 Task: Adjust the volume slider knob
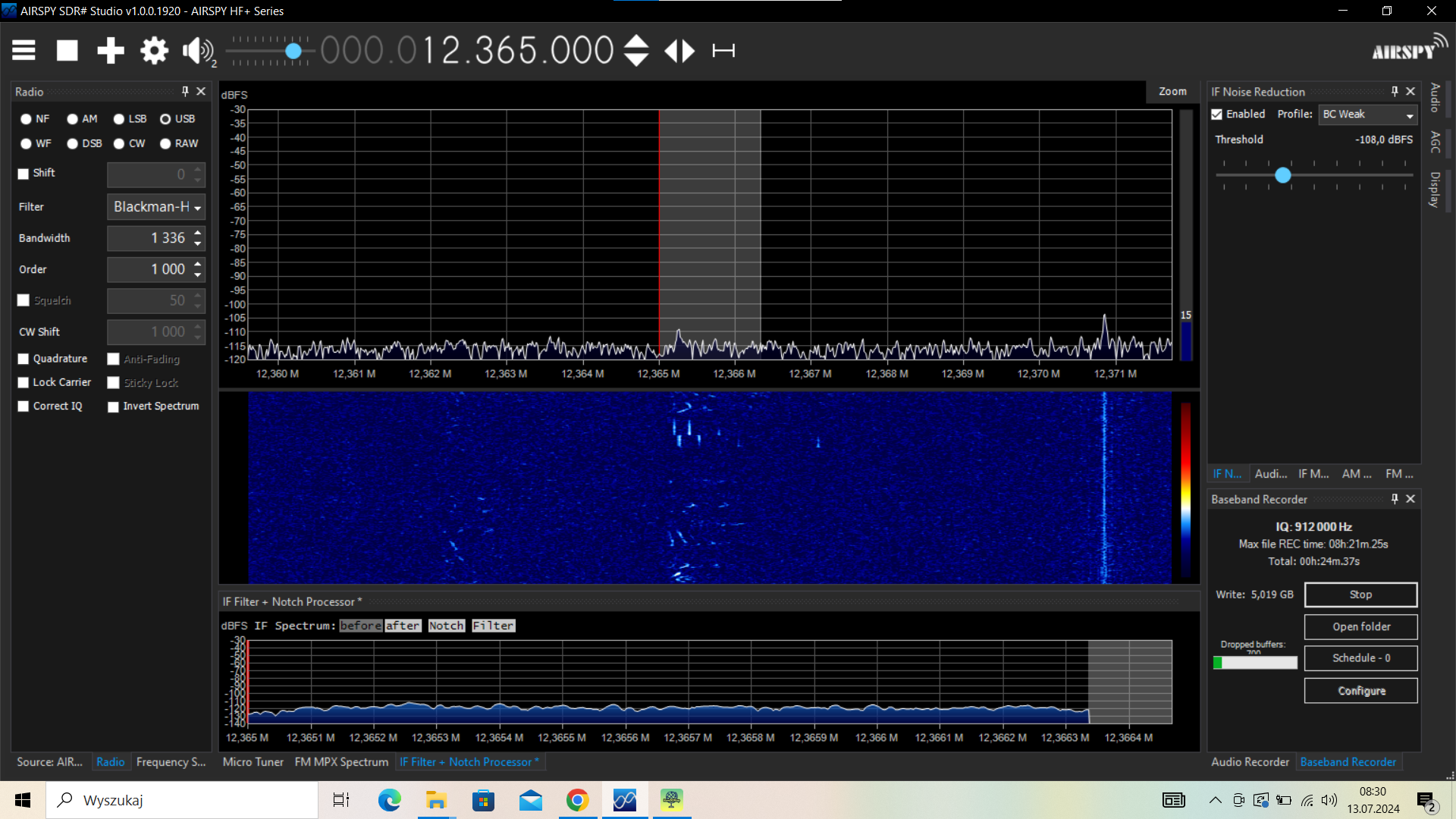293,51
